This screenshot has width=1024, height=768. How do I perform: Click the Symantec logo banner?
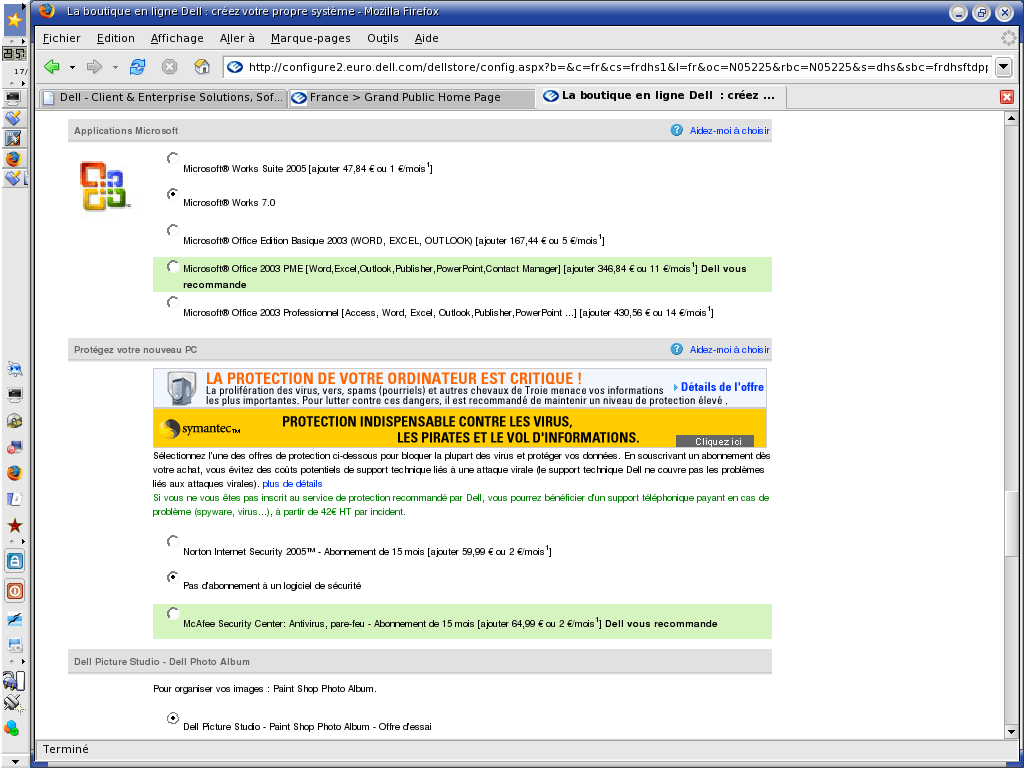tap(200, 428)
